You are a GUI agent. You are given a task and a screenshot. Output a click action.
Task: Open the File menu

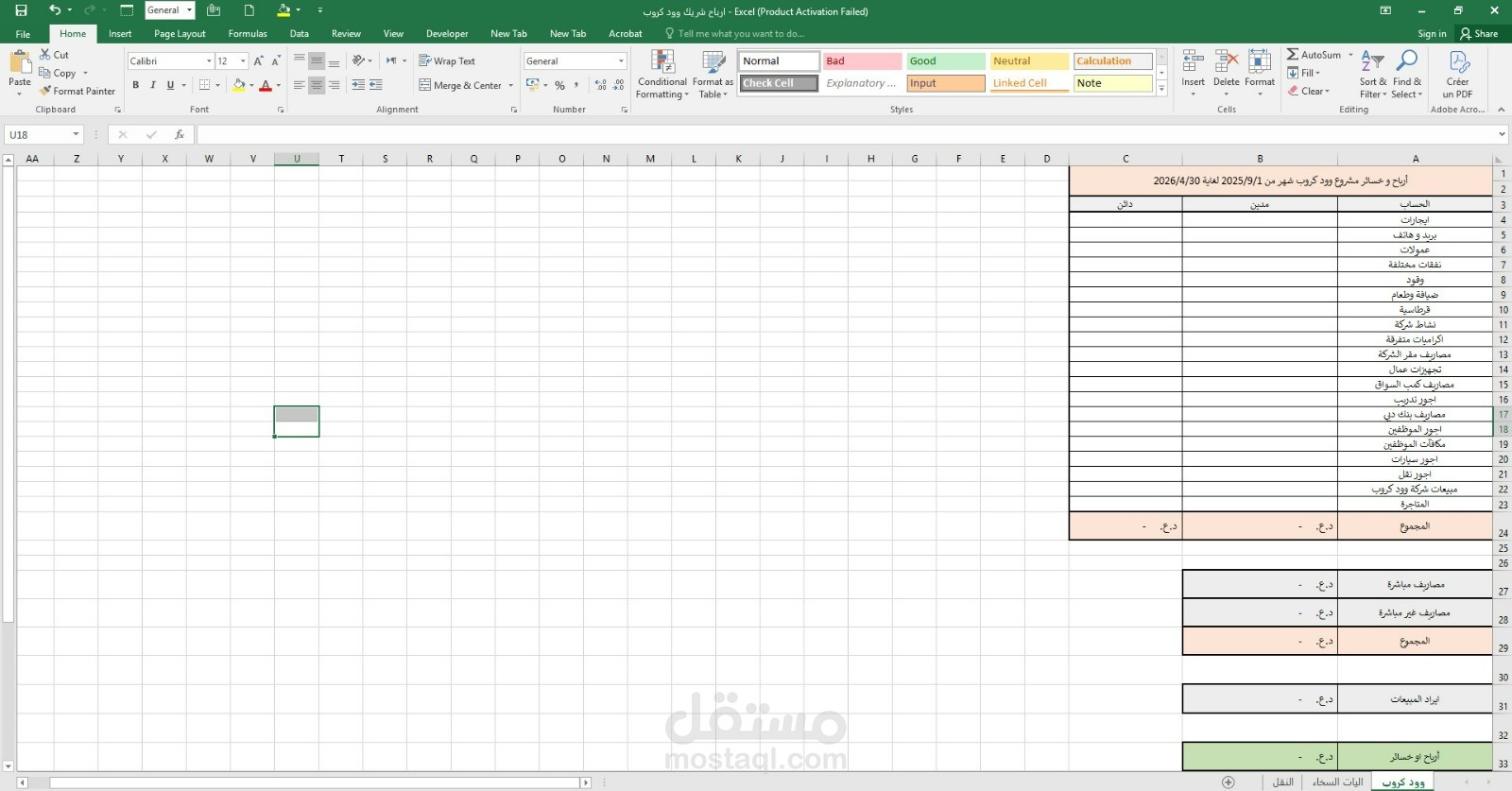click(x=23, y=33)
